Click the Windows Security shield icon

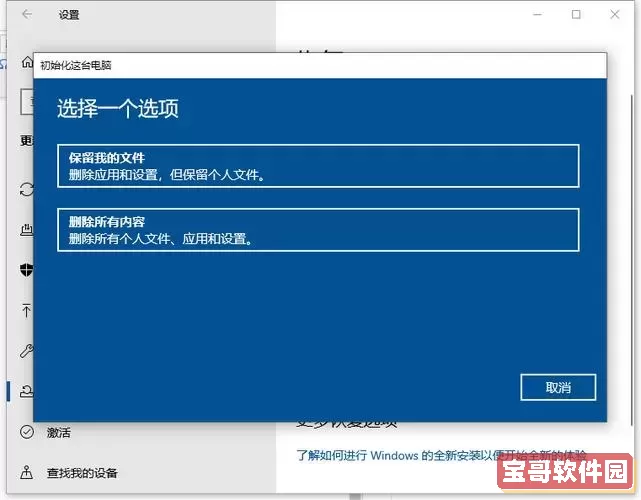pos(26,271)
